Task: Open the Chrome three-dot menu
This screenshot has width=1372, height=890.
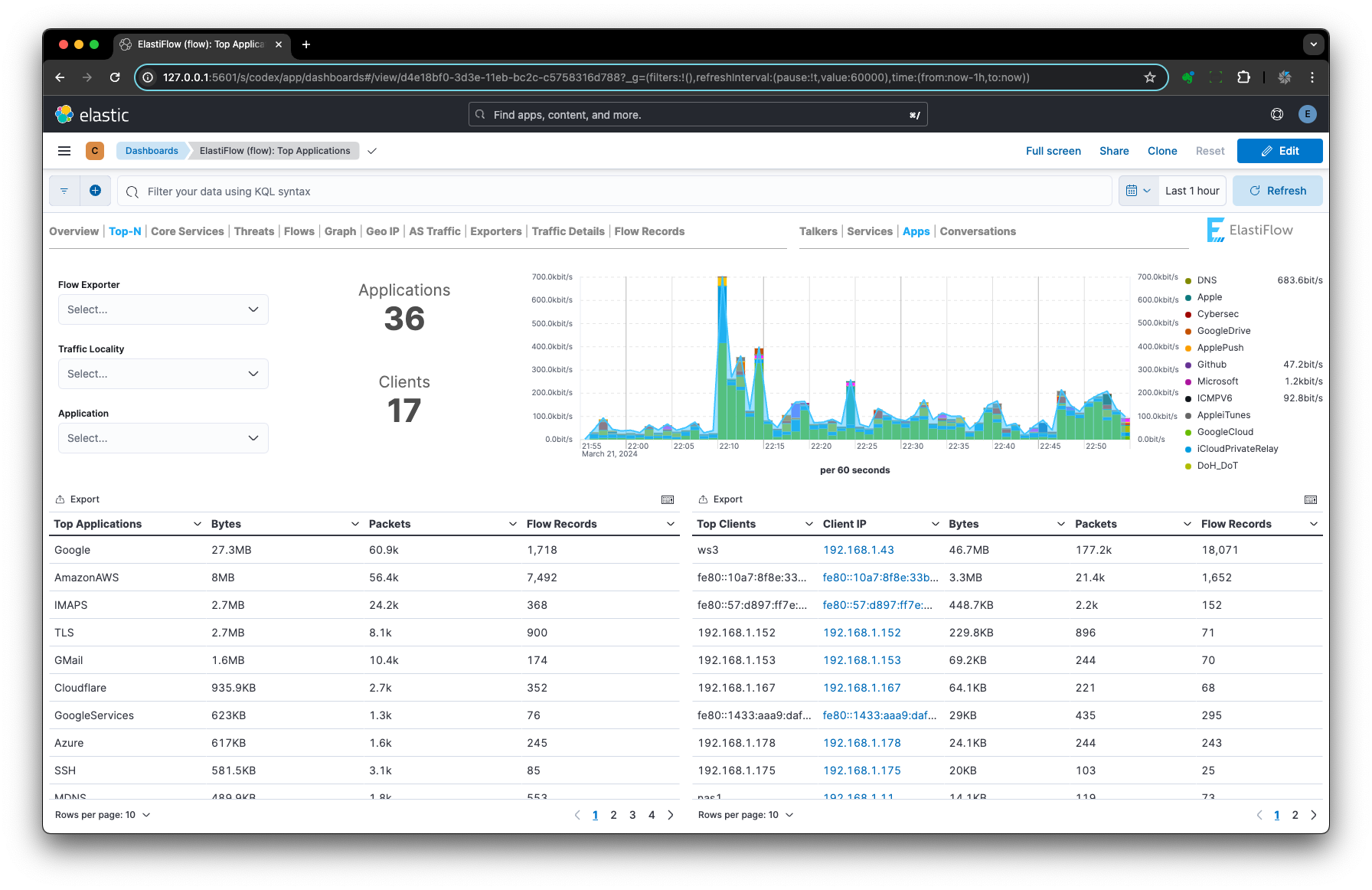Action: 1312,77
